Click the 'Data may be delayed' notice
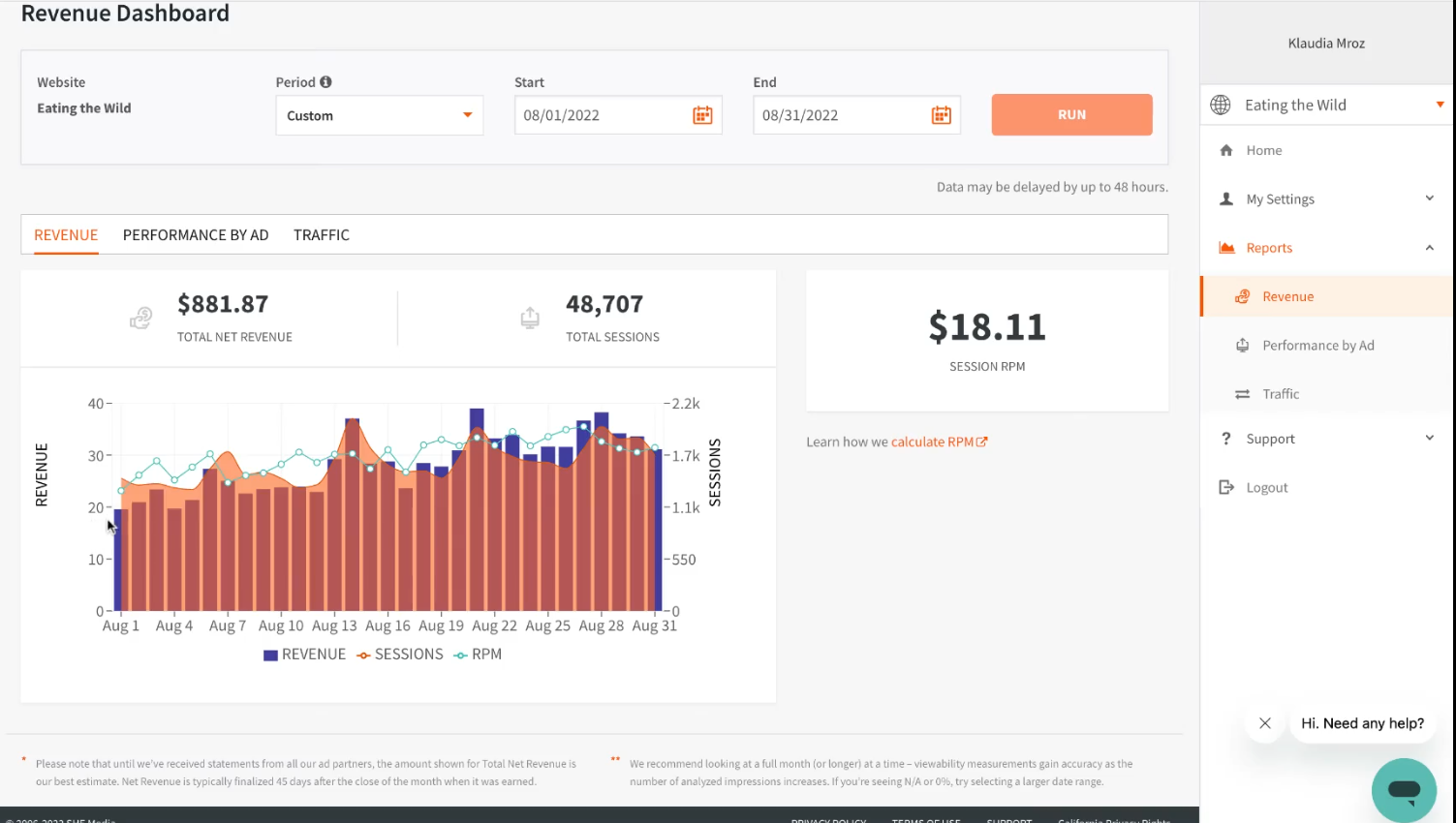The width and height of the screenshot is (1456, 823). pyautogui.click(x=1052, y=187)
